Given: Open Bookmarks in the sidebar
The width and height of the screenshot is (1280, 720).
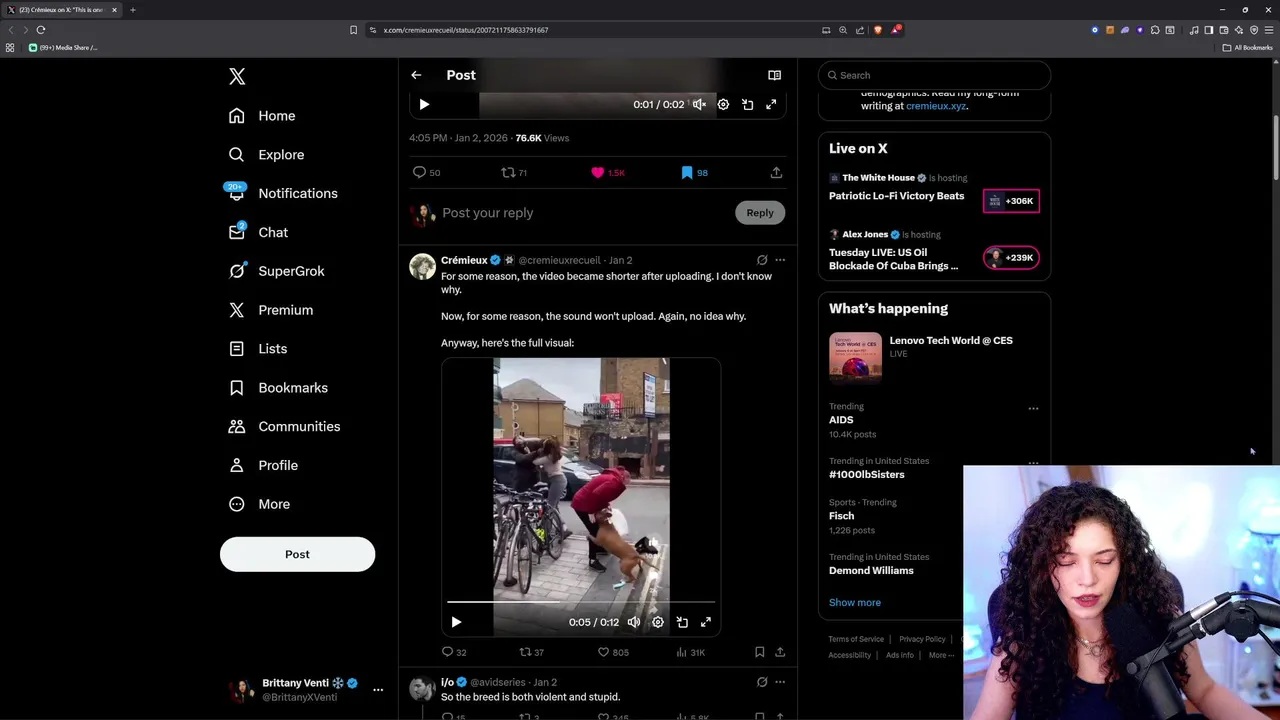Looking at the screenshot, I should 278,388.
